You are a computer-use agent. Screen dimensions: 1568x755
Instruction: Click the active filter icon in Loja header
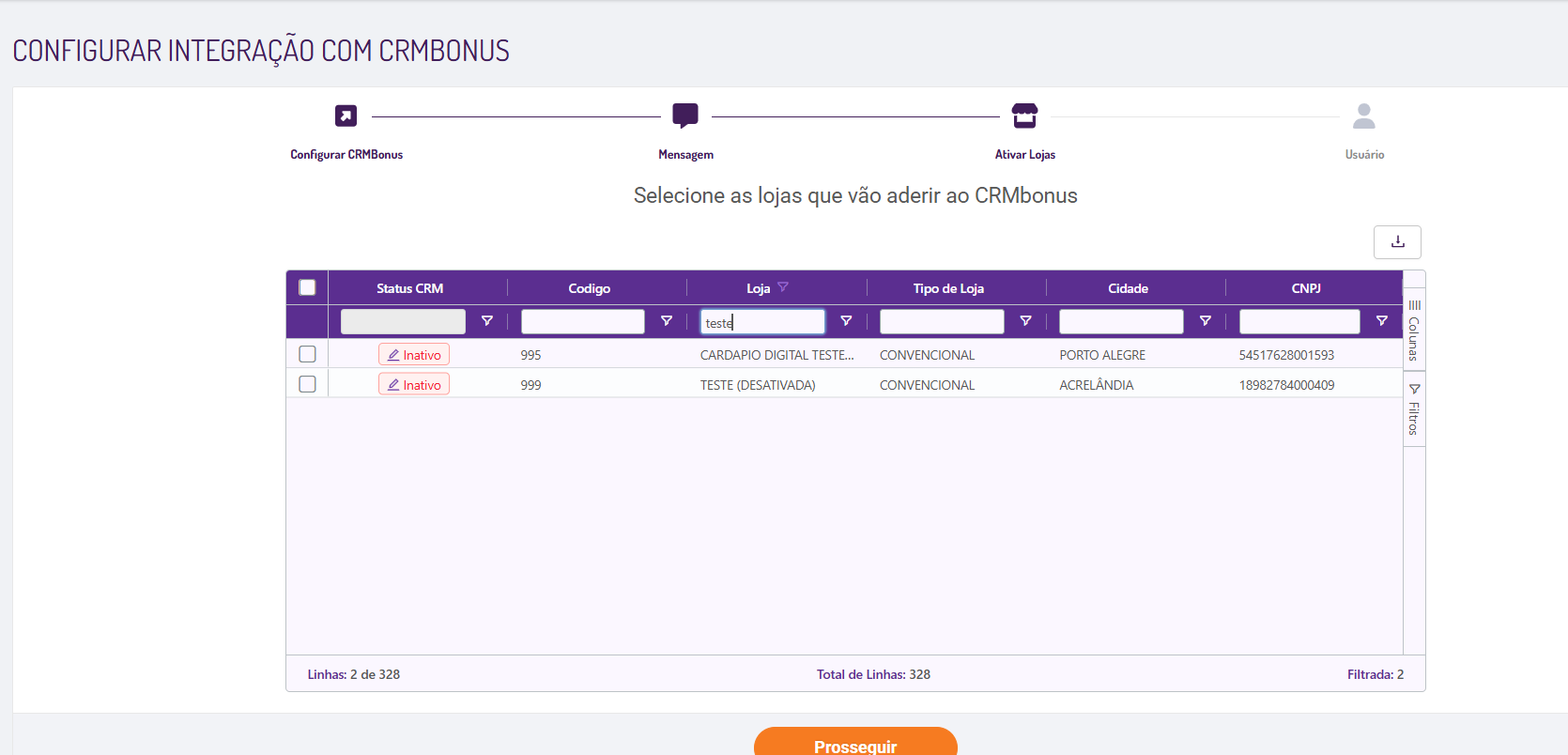point(783,287)
